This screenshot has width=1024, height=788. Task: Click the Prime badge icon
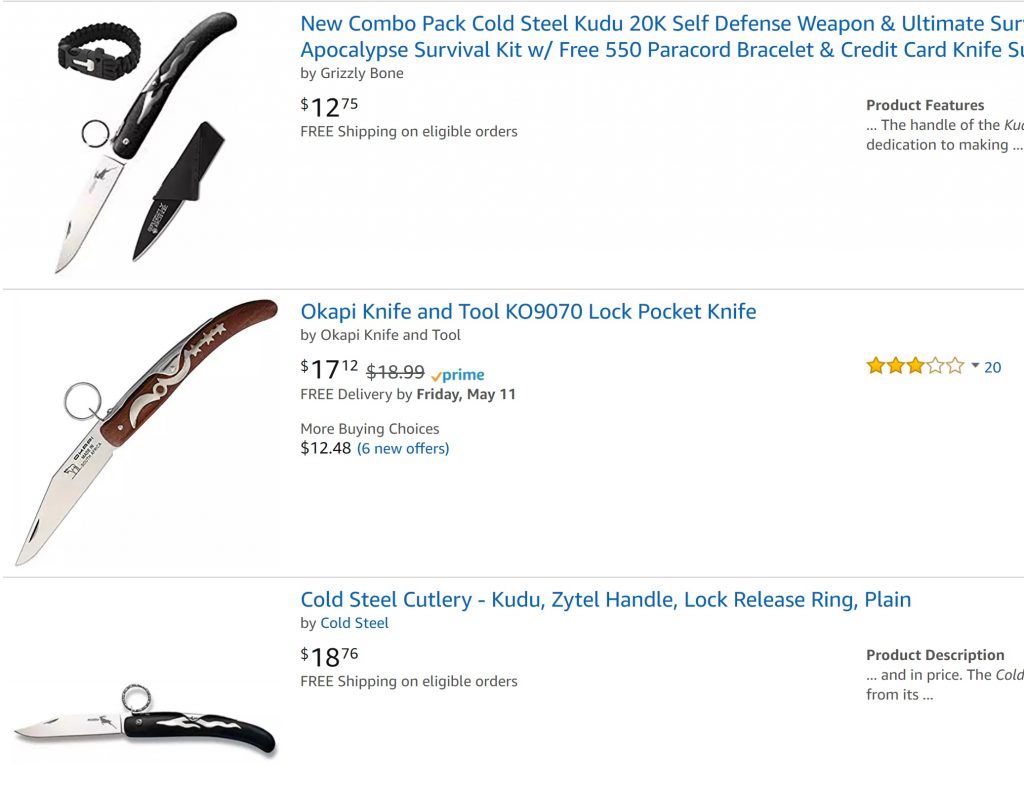458,375
